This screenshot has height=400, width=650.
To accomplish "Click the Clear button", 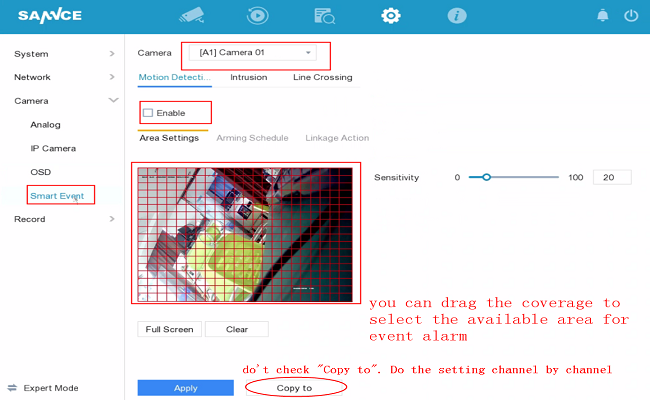I will pos(237,329).
